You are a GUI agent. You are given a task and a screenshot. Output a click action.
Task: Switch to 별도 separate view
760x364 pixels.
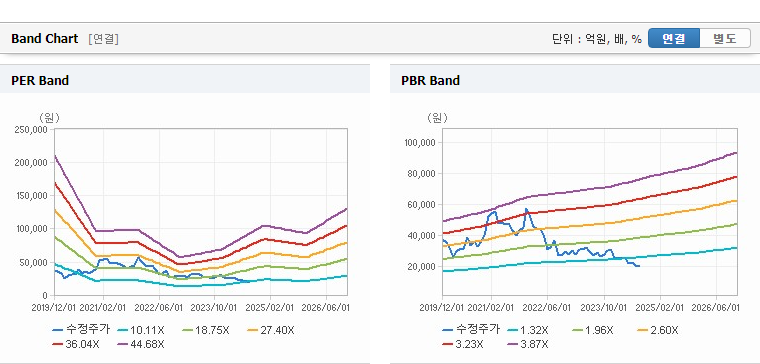point(725,38)
